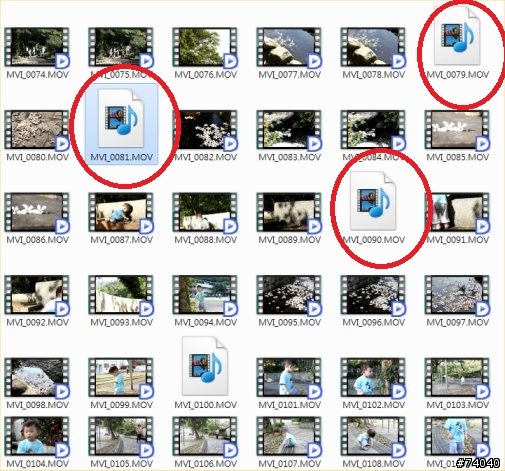Click the MVI_0108.MOV file name label
The width and height of the screenshot is (505, 471).
(x=373, y=464)
